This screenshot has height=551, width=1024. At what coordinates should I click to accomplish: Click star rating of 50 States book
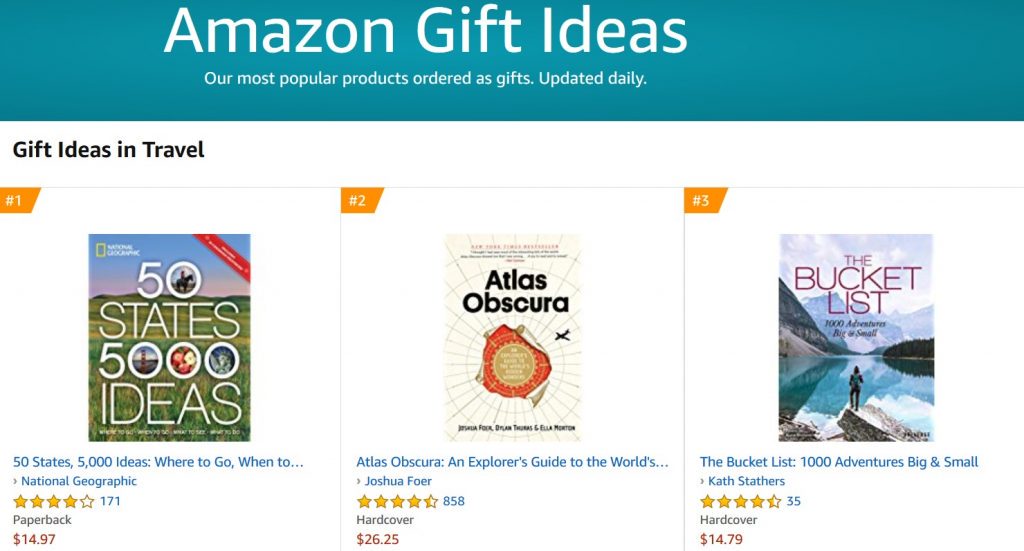[54, 501]
